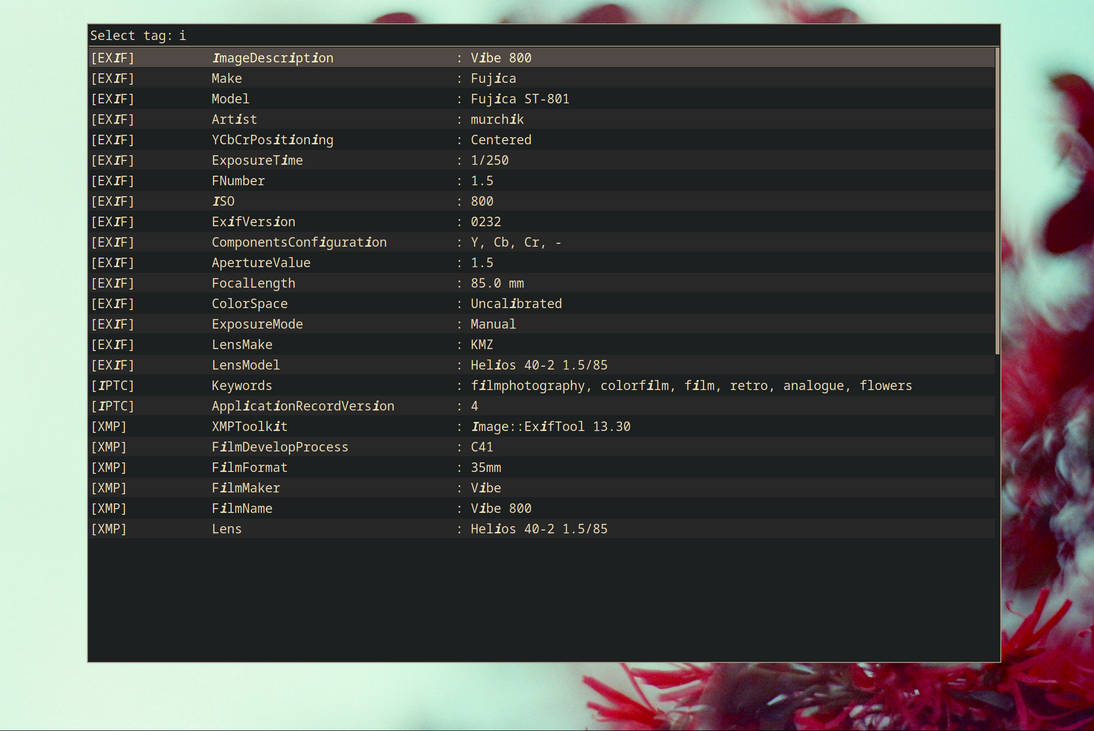Click the value 'Centered'
Screen dimensions: 1094x731
coord(501,140)
